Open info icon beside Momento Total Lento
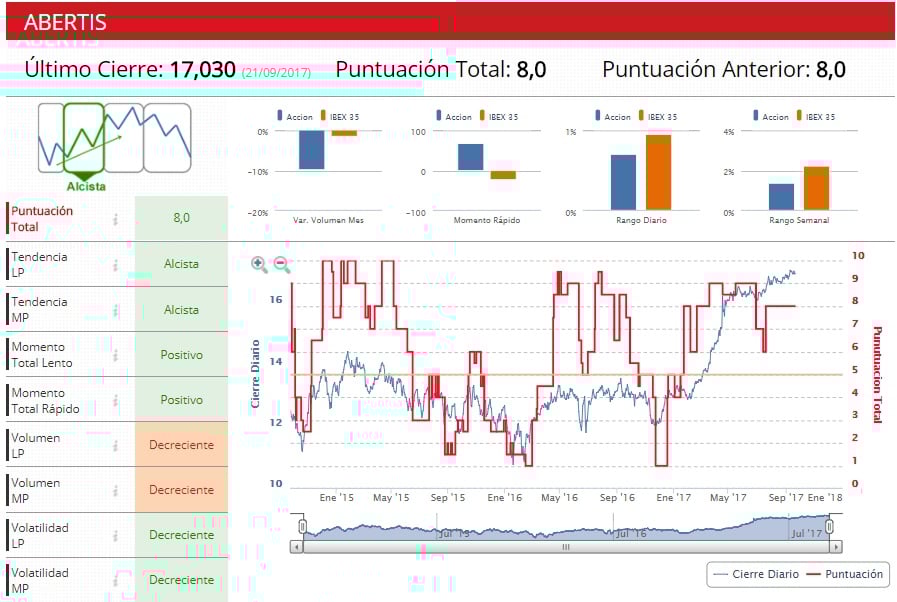This screenshot has width=897, height=602. [x=116, y=355]
